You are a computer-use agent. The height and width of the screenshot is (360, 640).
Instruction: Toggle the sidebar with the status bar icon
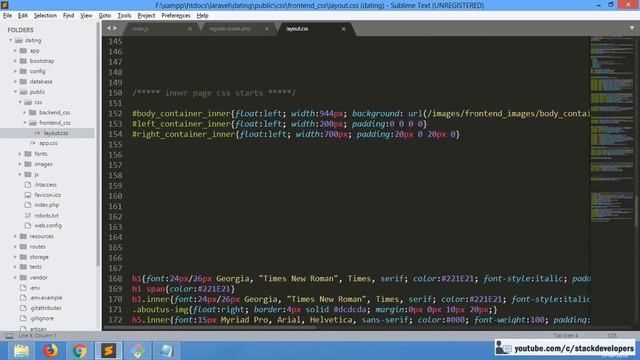point(9,336)
